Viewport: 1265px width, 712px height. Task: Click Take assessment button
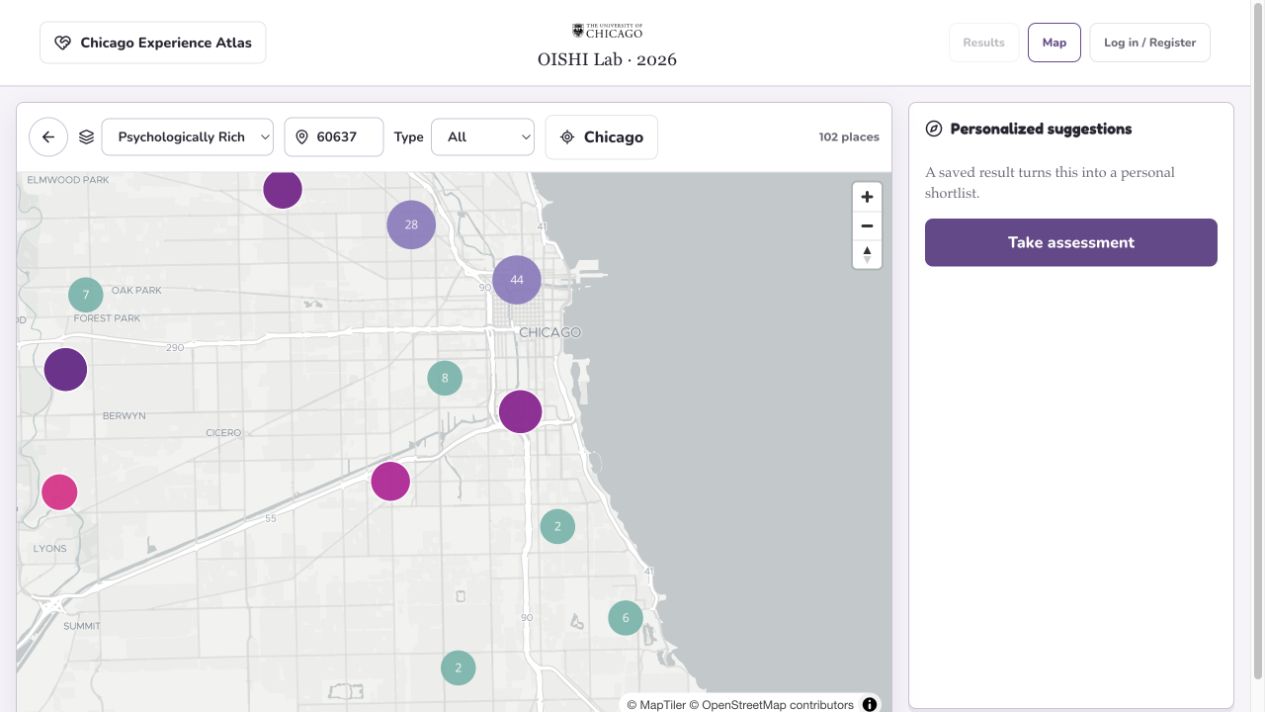coord(1071,243)
